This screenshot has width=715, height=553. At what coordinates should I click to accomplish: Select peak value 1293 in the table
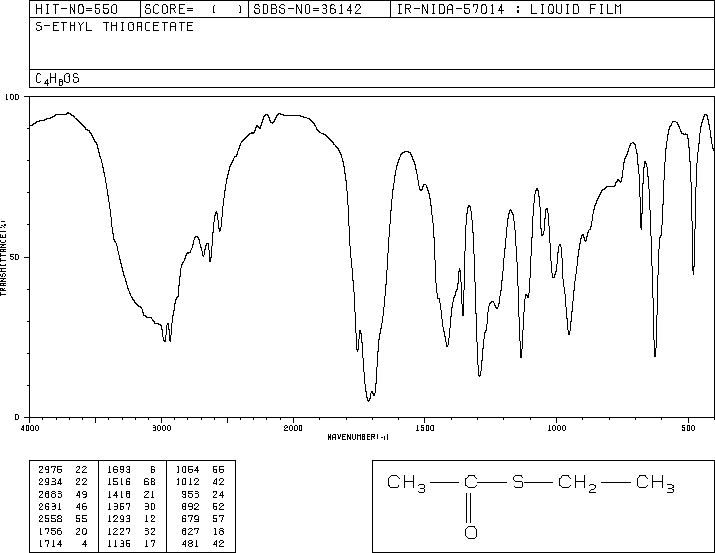[x=119, y=519]
